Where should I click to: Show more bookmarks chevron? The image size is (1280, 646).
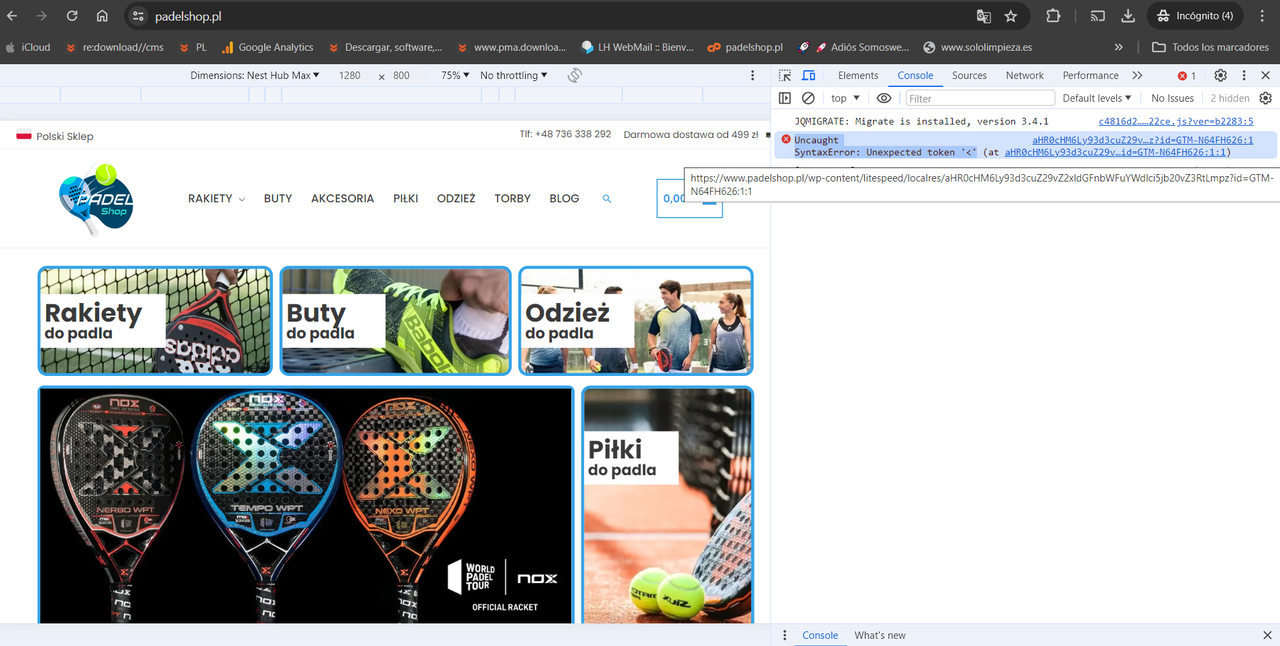[1118, 47]
